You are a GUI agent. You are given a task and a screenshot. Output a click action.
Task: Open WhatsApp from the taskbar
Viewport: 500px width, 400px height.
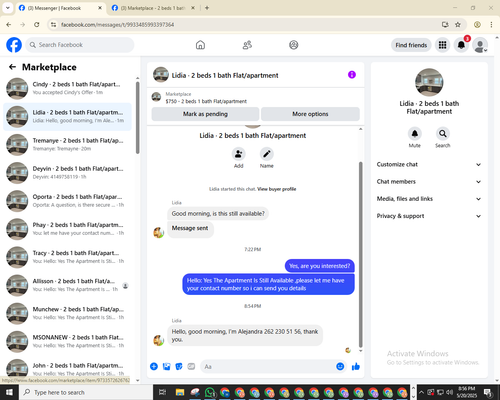pos(210,392)
